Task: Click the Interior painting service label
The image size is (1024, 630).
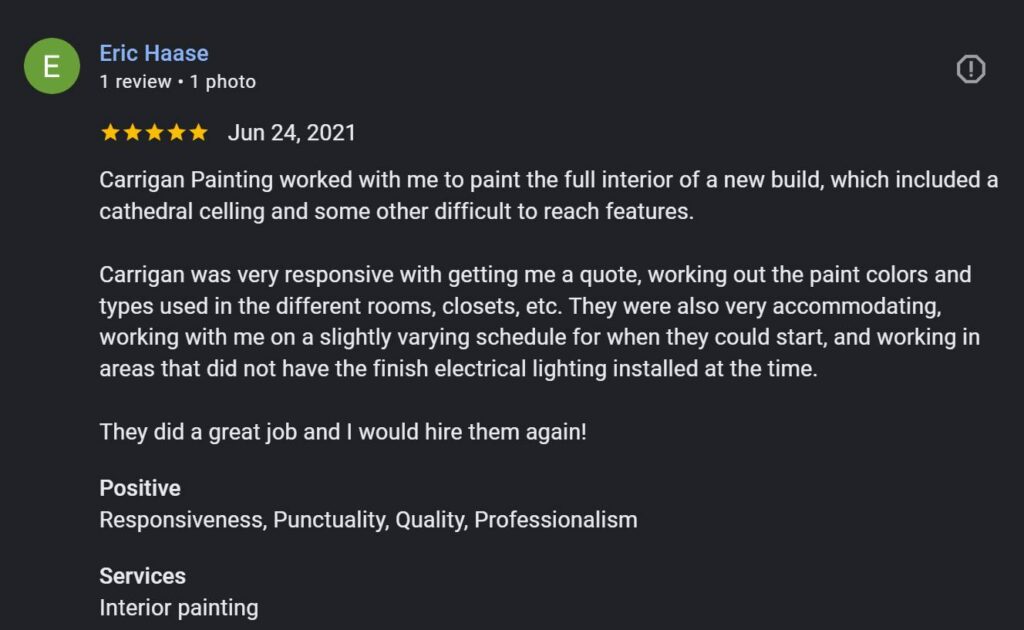Action: 178,607
